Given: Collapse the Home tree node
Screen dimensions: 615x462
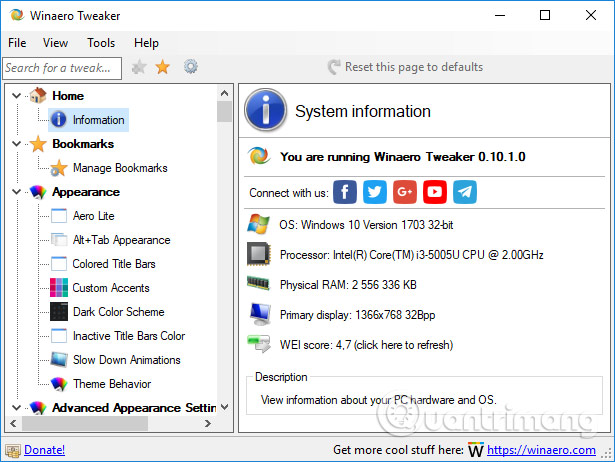Looking at the screenshot, I should click(16, 95).
